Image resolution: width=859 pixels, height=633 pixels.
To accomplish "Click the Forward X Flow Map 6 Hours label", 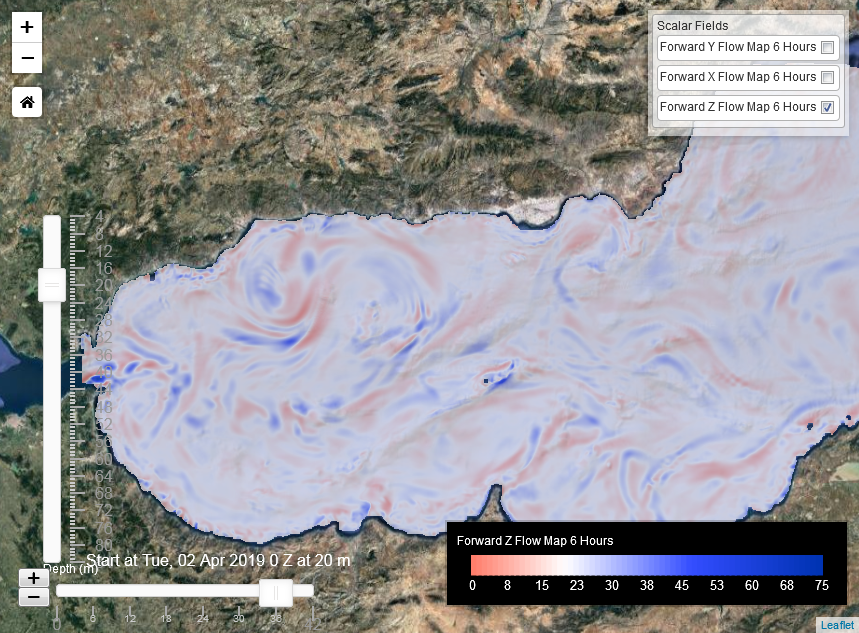I will 738,77.
